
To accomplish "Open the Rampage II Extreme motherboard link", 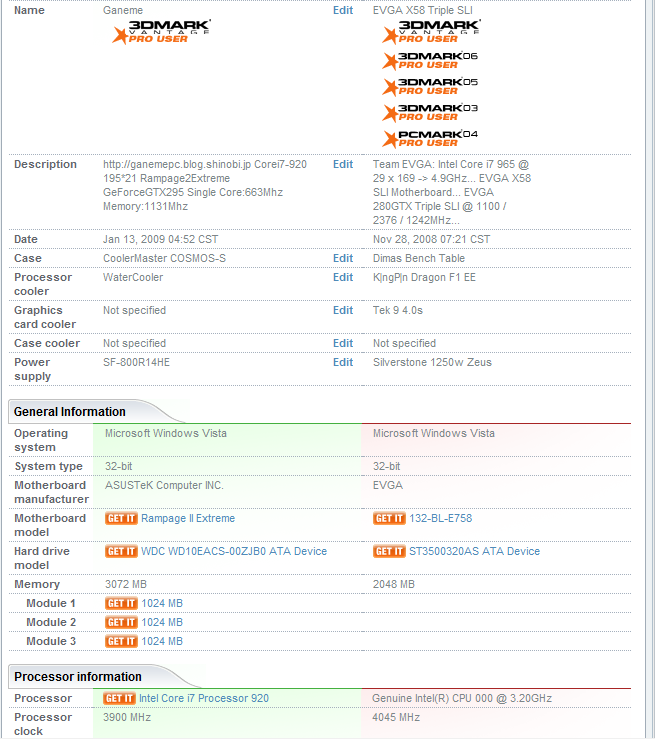I will coord(188,518).
